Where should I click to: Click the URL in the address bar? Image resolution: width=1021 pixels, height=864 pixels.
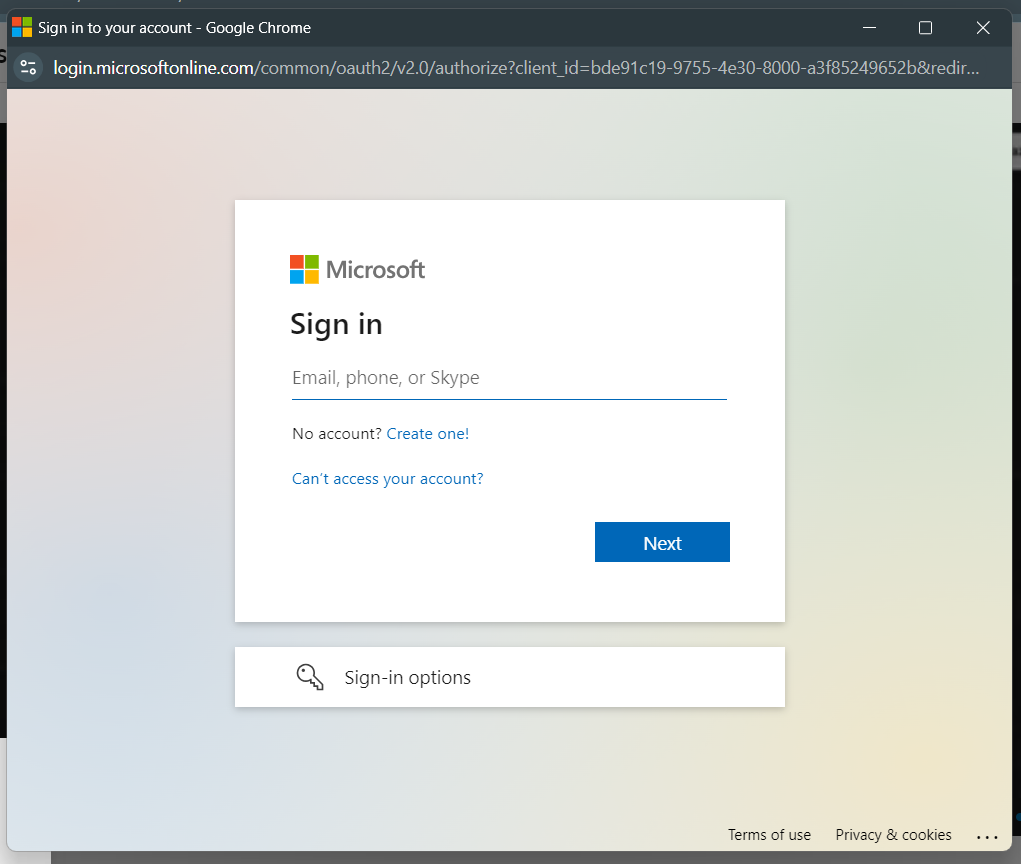pyautogui.click(x=516, y=68)
